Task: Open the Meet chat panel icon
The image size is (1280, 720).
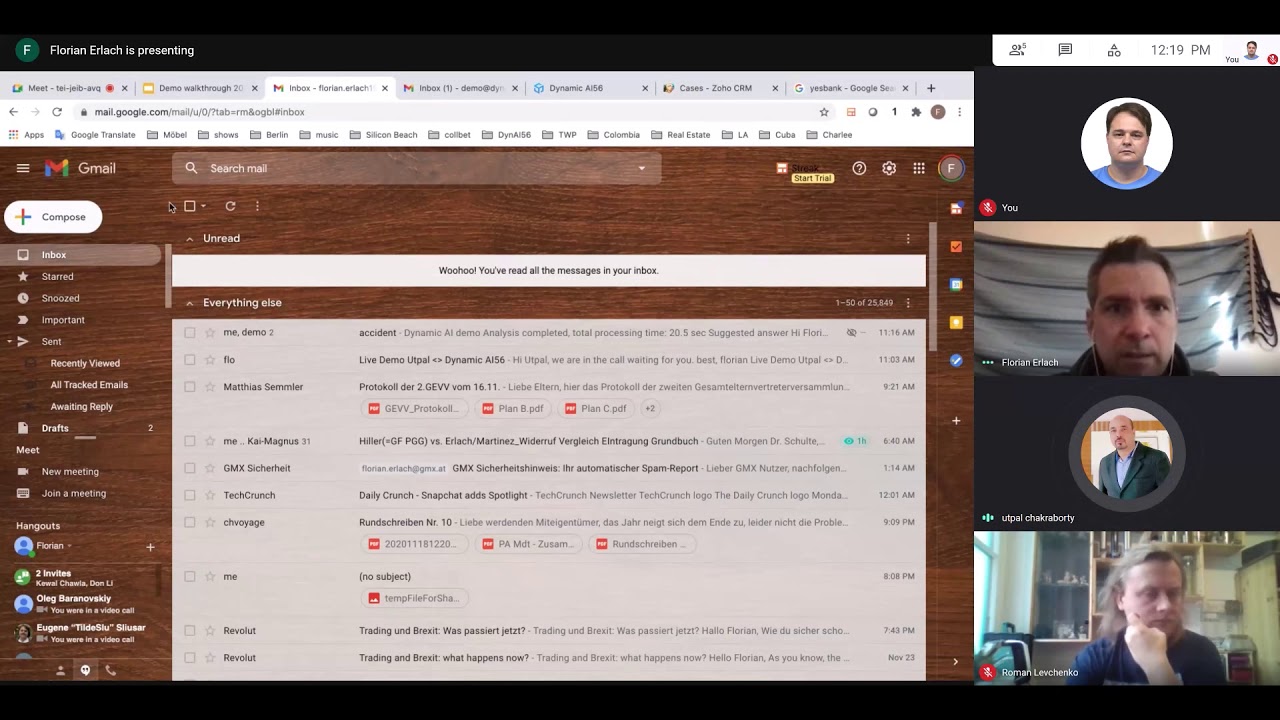Action: coord(1065,50)
